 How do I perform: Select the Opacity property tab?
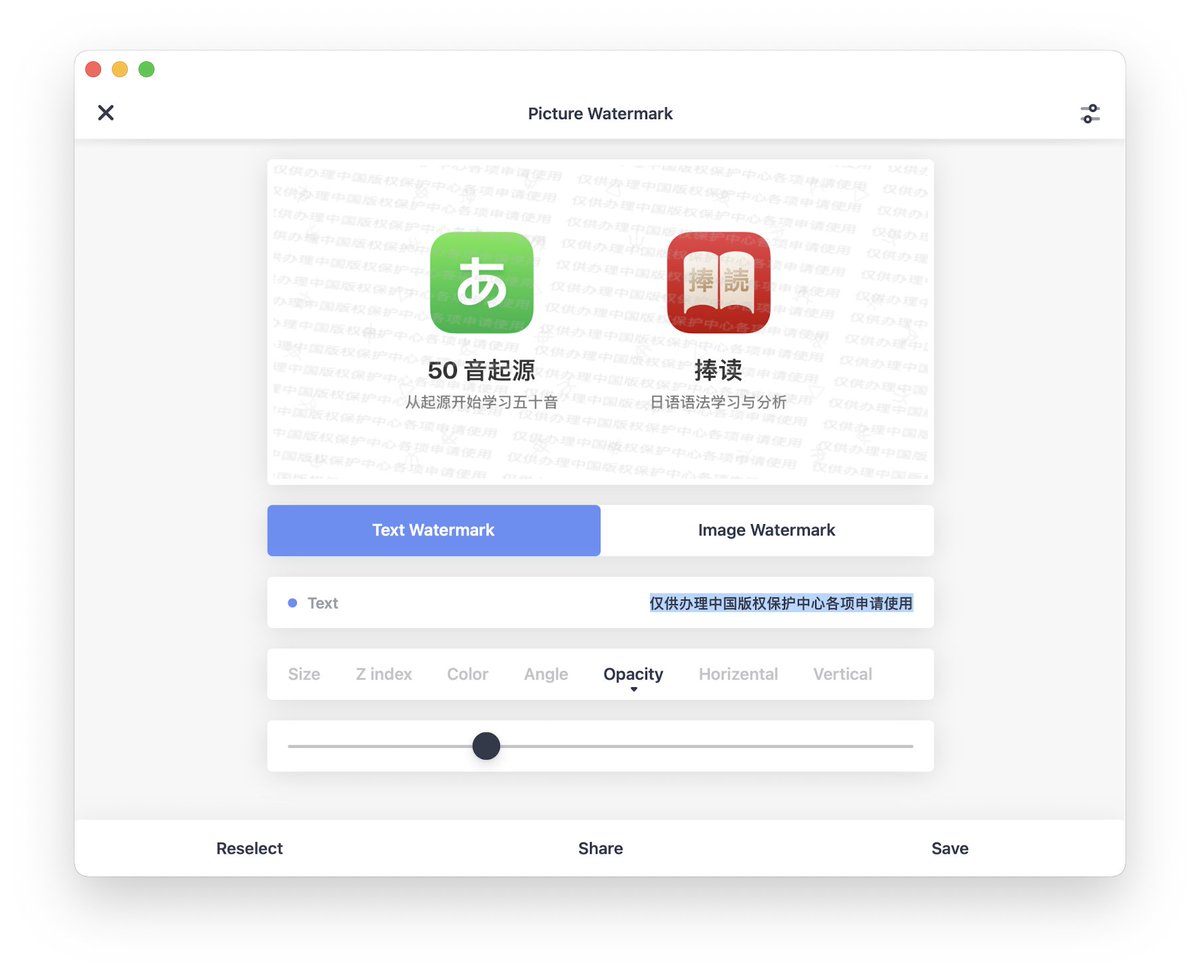pyautogui.click(x=633, y=675)
